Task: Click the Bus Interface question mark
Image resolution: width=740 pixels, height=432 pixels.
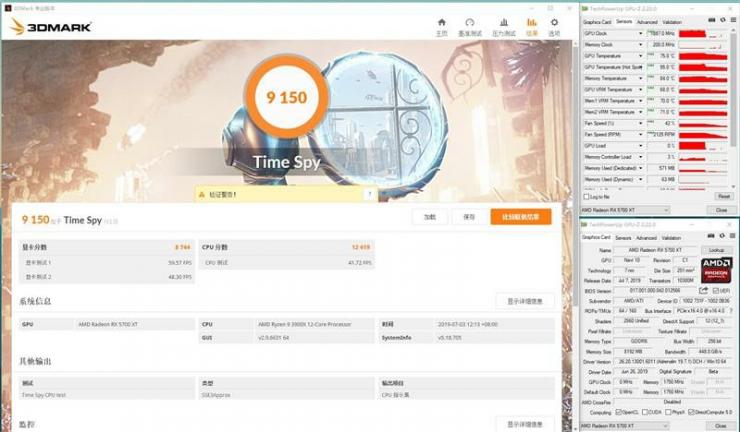Action: click(x=731, y=311)
